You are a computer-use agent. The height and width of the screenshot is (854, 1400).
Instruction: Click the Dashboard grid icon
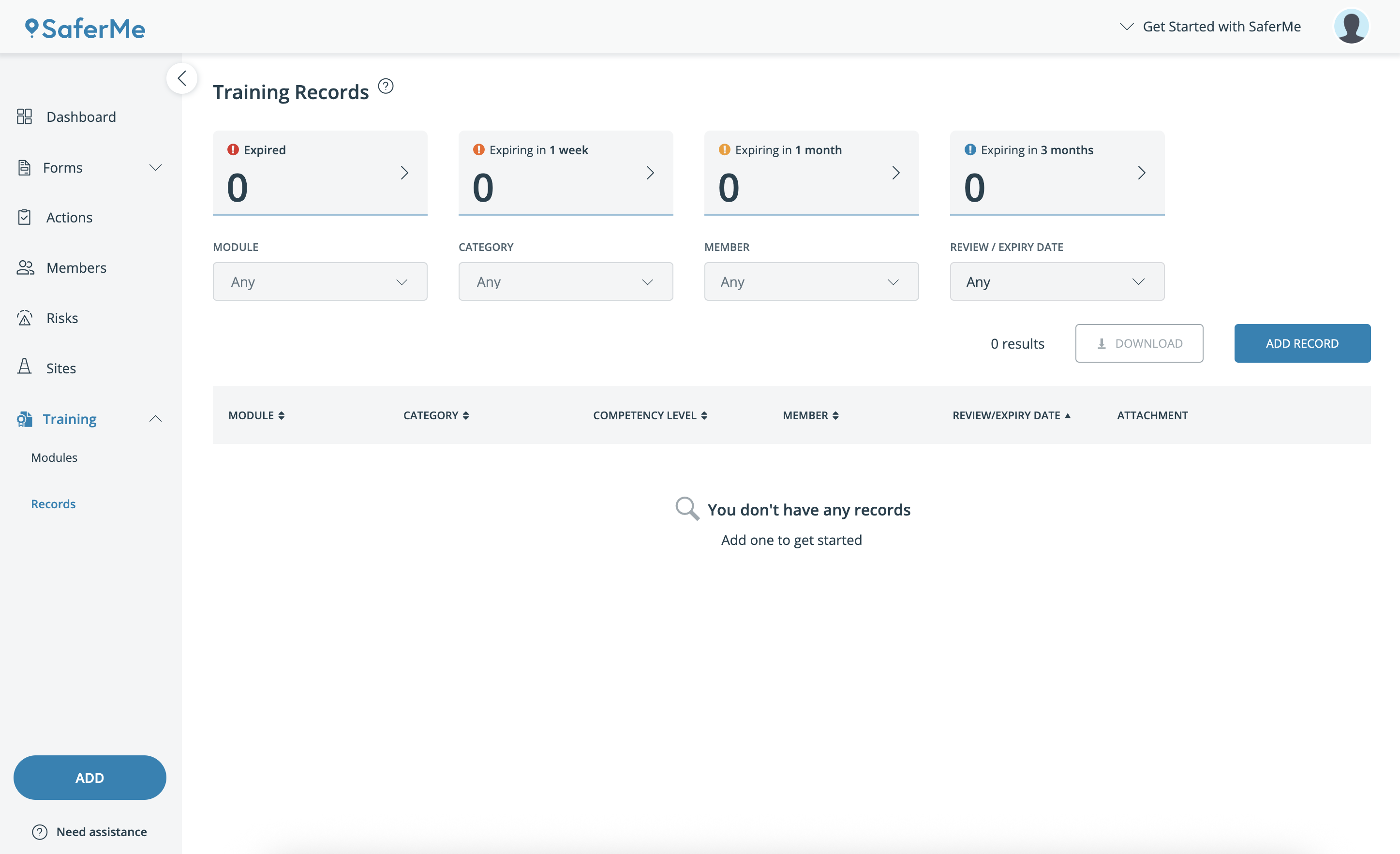(x=25, y=117)
